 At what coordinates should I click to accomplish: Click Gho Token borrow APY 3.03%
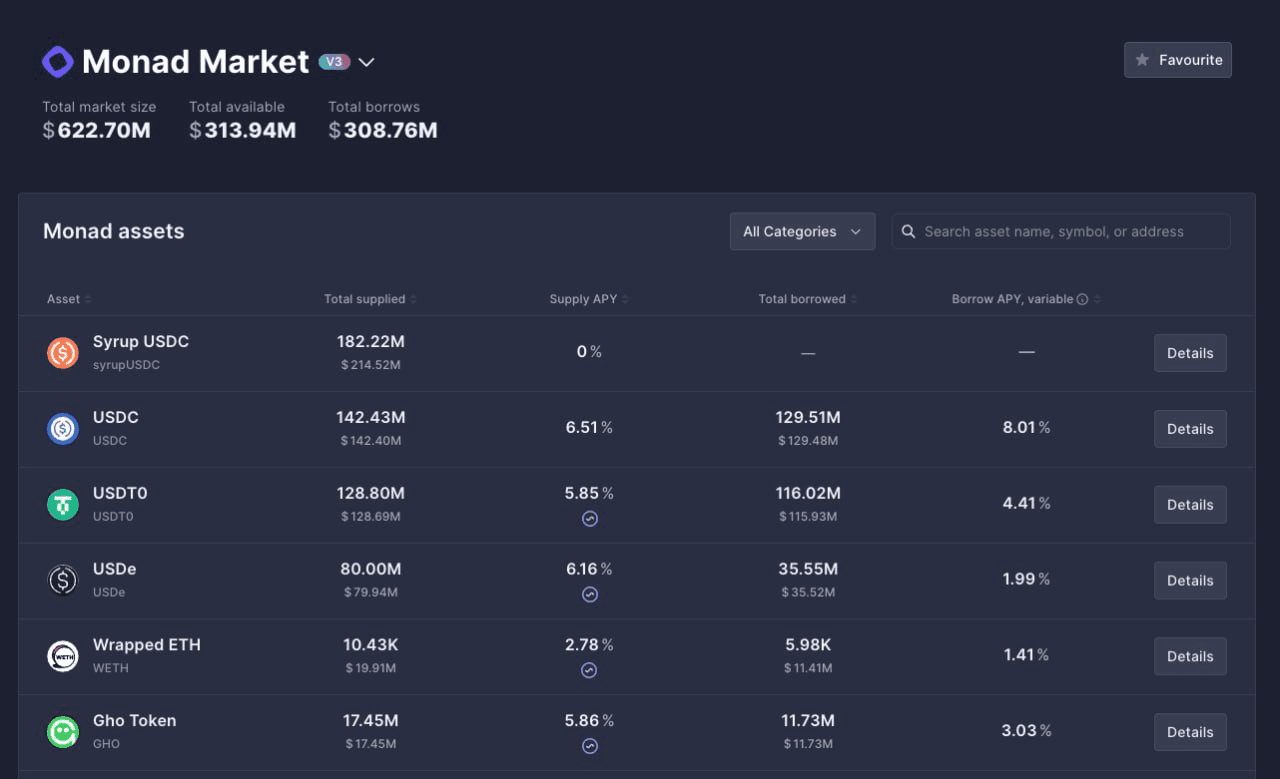click(x=1026, y=731)
